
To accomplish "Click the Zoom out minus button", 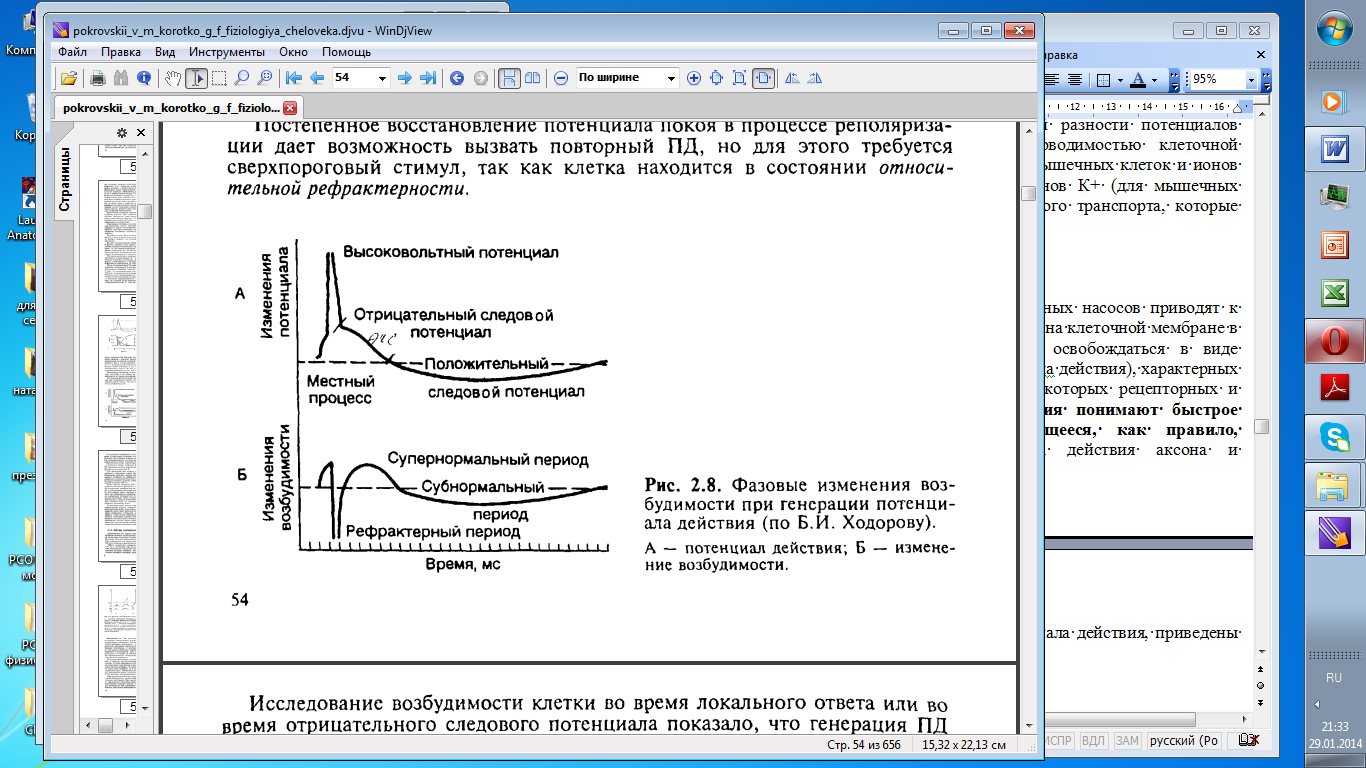I will click(562, 78).
